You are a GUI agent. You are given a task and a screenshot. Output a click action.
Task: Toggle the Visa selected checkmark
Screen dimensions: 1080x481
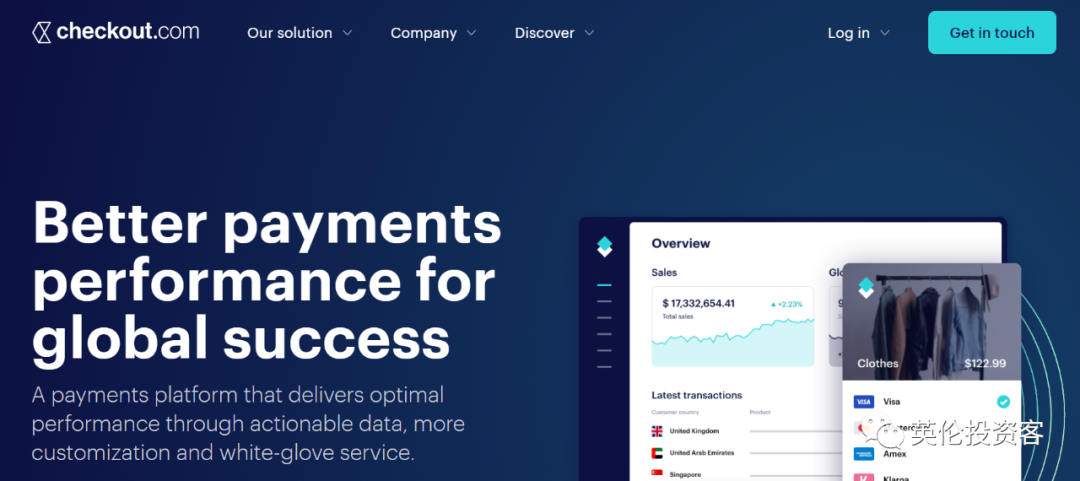[x=1004, y=401]
